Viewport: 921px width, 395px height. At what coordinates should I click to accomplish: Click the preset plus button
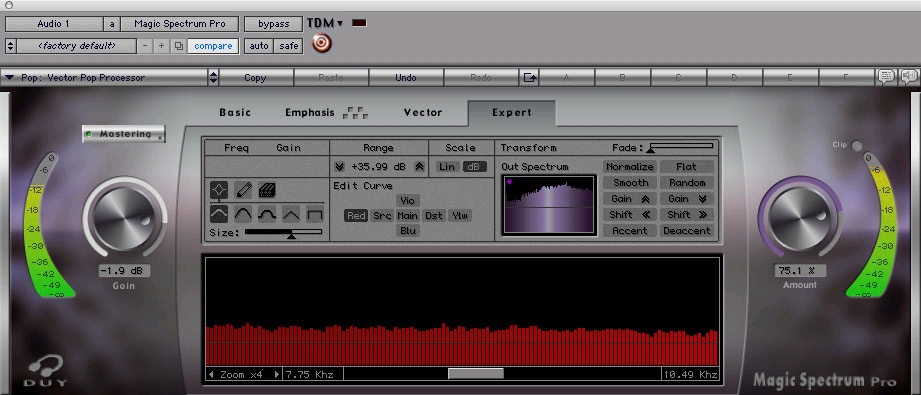(x=162, y=46)
